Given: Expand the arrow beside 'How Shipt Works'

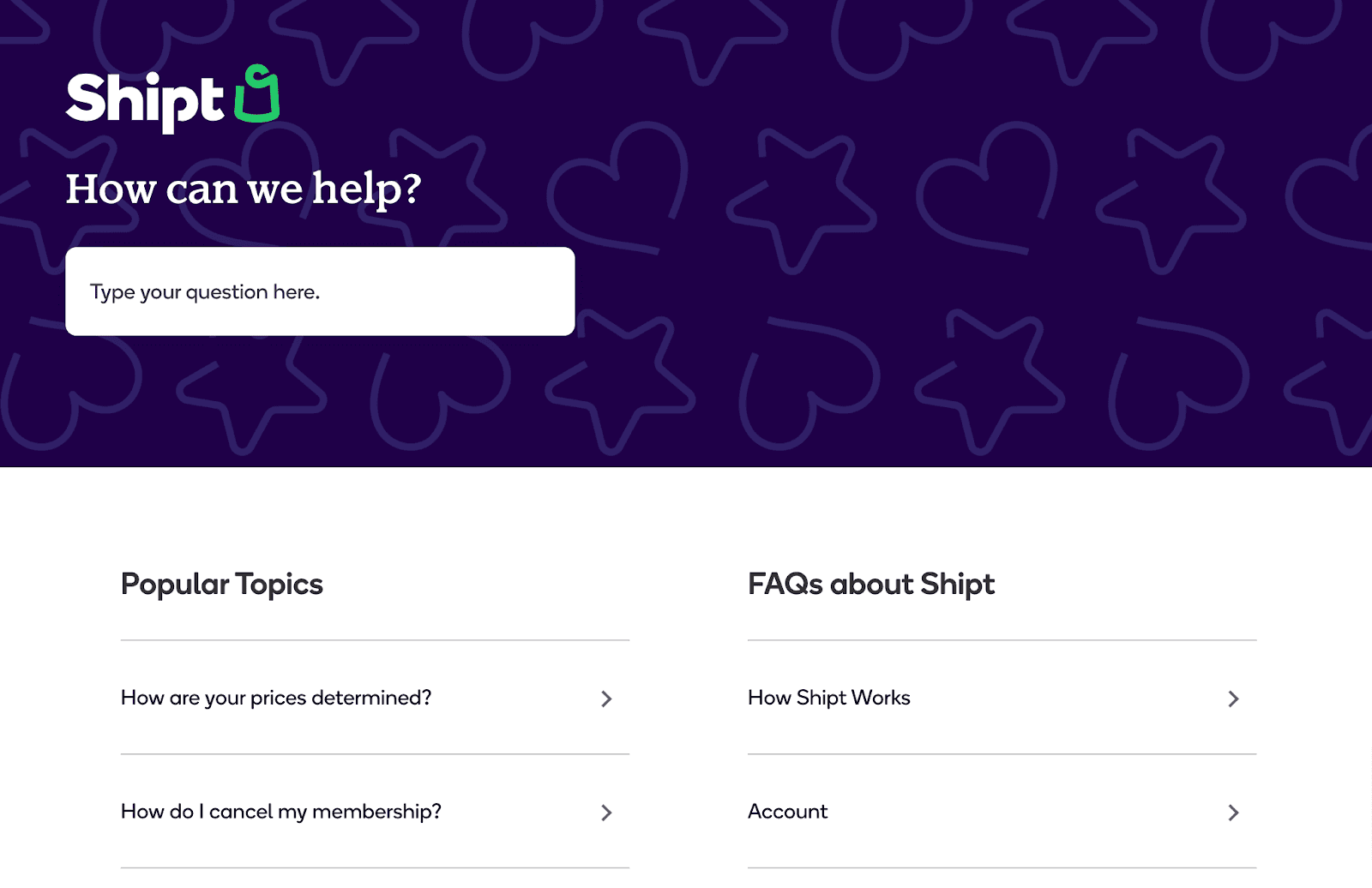Looking at the screenshot, I should [x=1233, y=699].
